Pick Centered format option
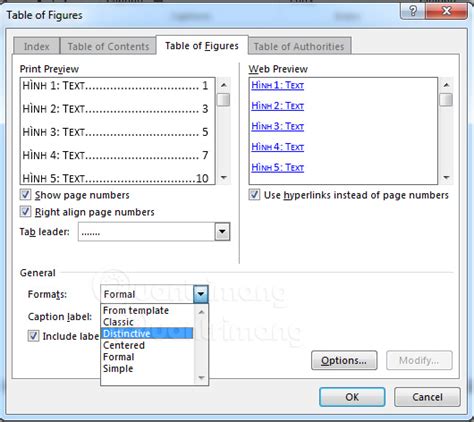 point(147,345)
